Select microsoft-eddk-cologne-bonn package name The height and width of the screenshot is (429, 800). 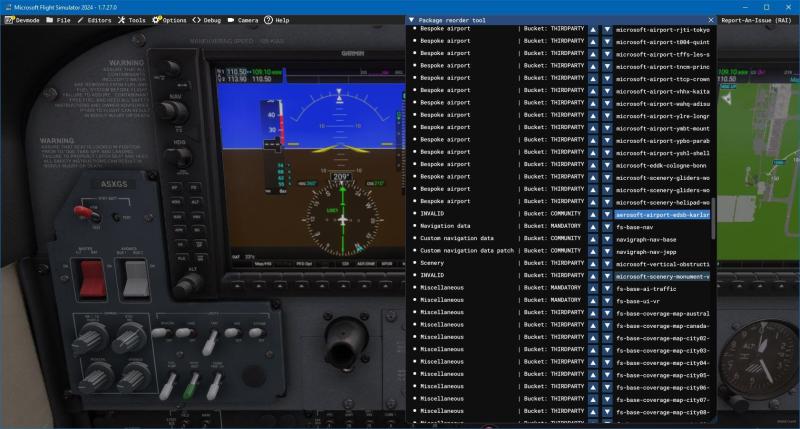point(661,165)
